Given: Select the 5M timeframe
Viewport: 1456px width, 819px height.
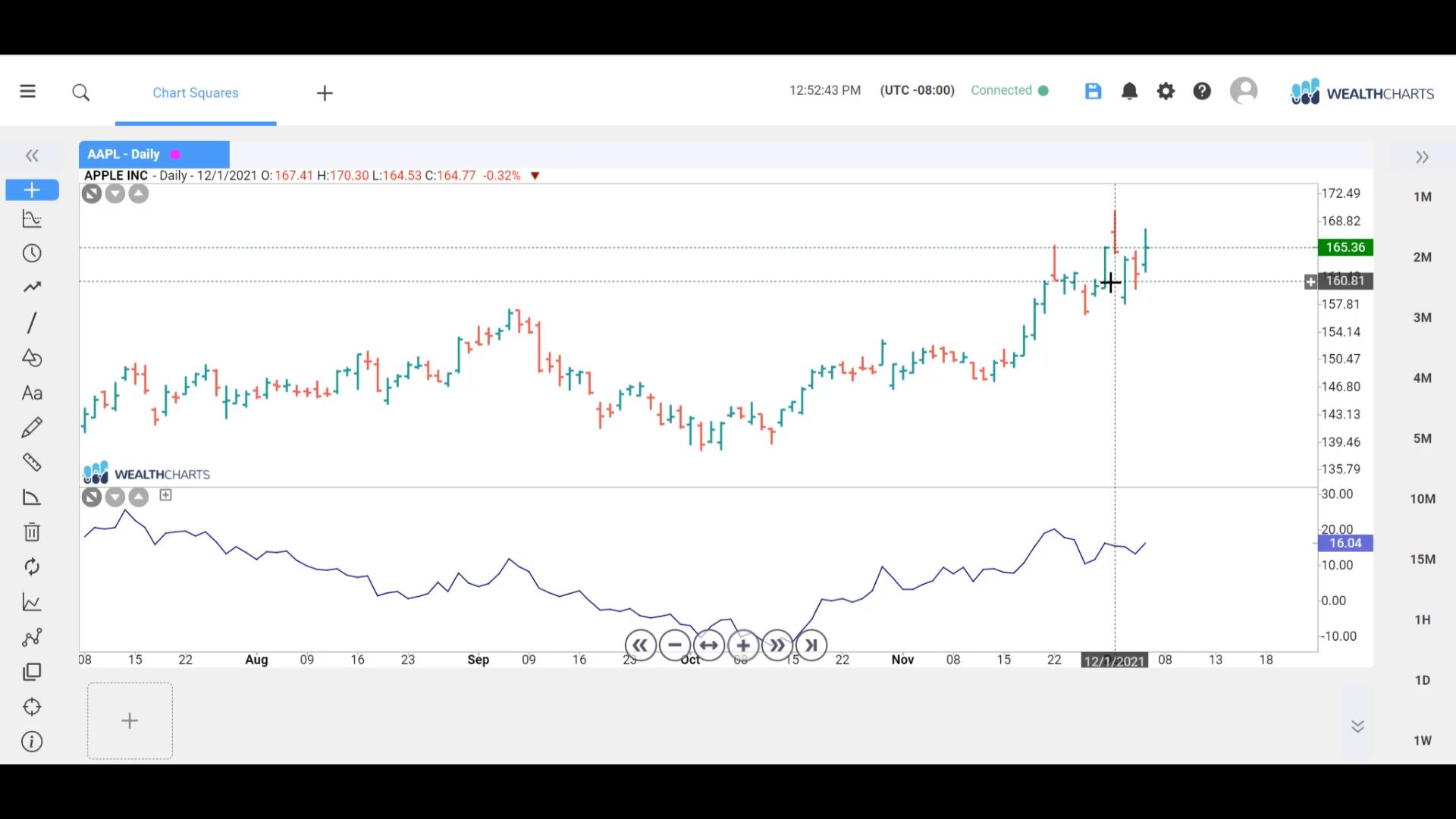Looking at the screenshot, I should 1423,438.
